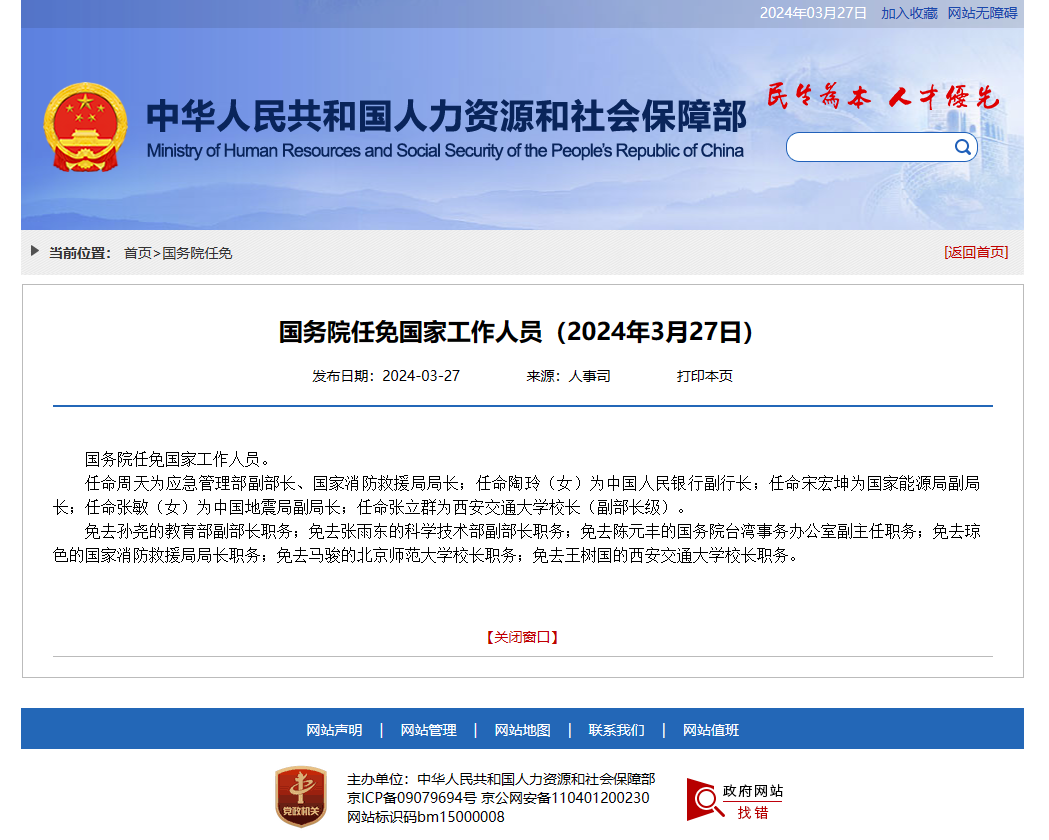
Task: Click 打印本页 to print page
Action: 704,376
